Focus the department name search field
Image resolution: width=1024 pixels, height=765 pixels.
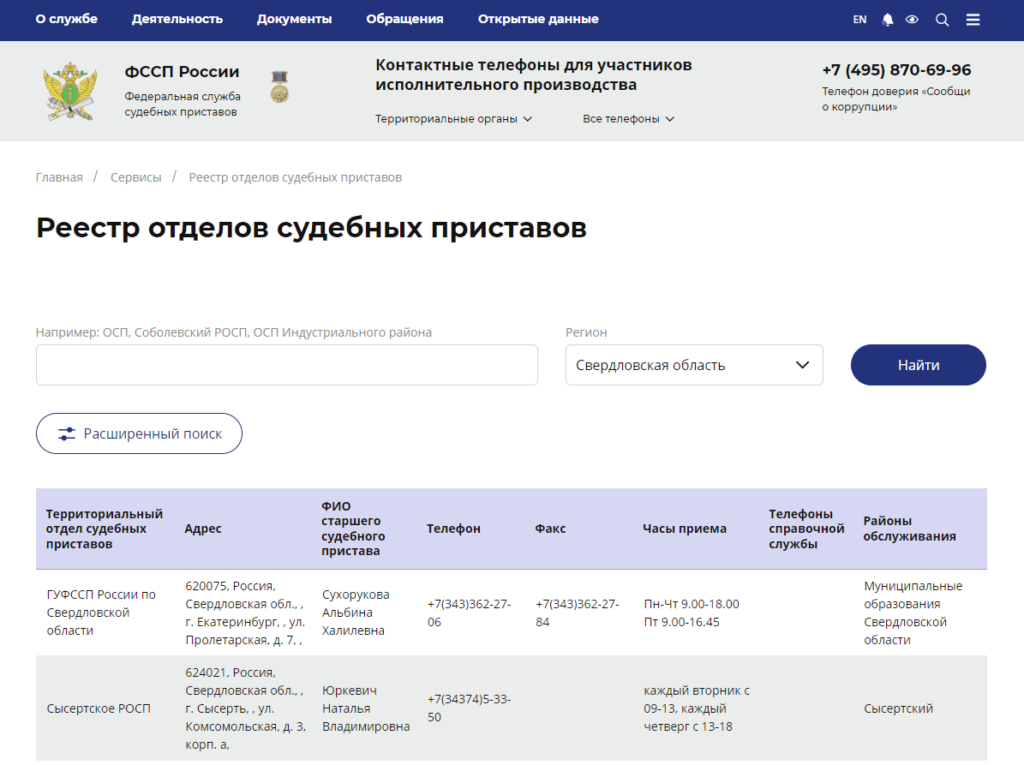tap(287, 365)
